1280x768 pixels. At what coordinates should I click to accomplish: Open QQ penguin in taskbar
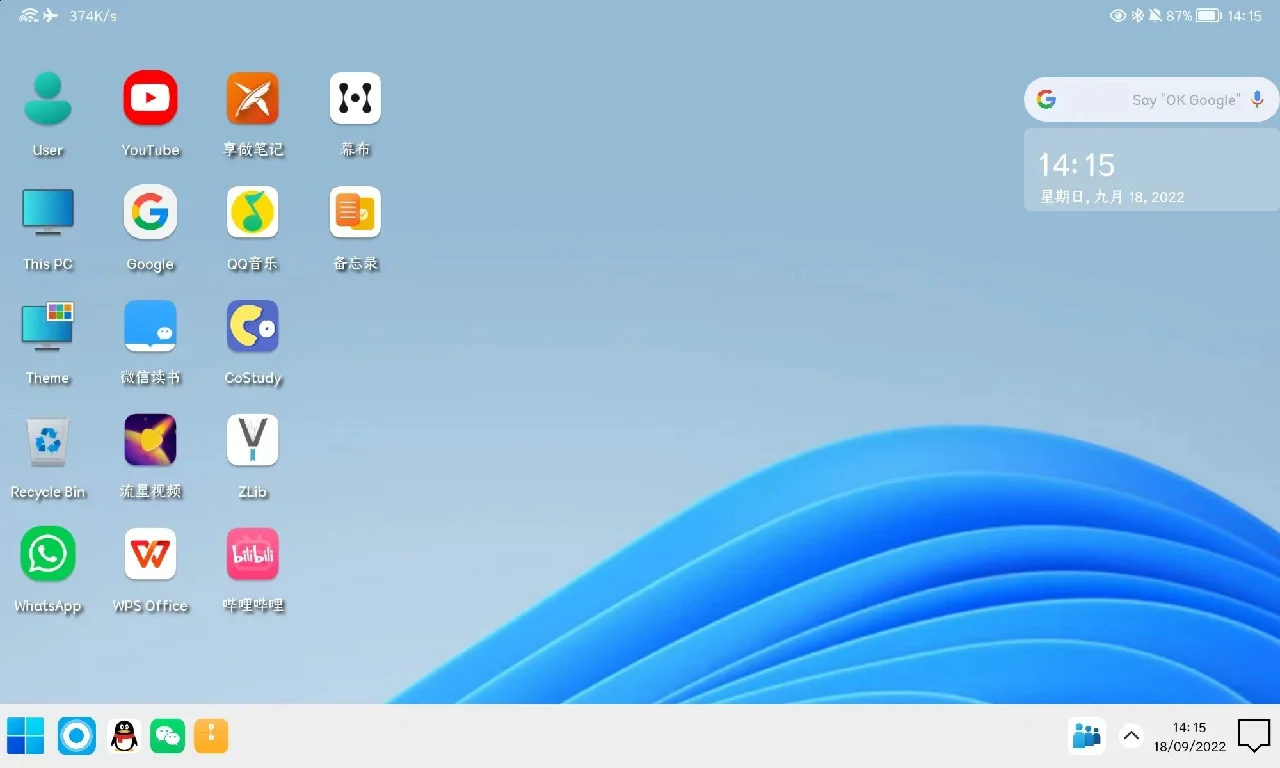124,736
